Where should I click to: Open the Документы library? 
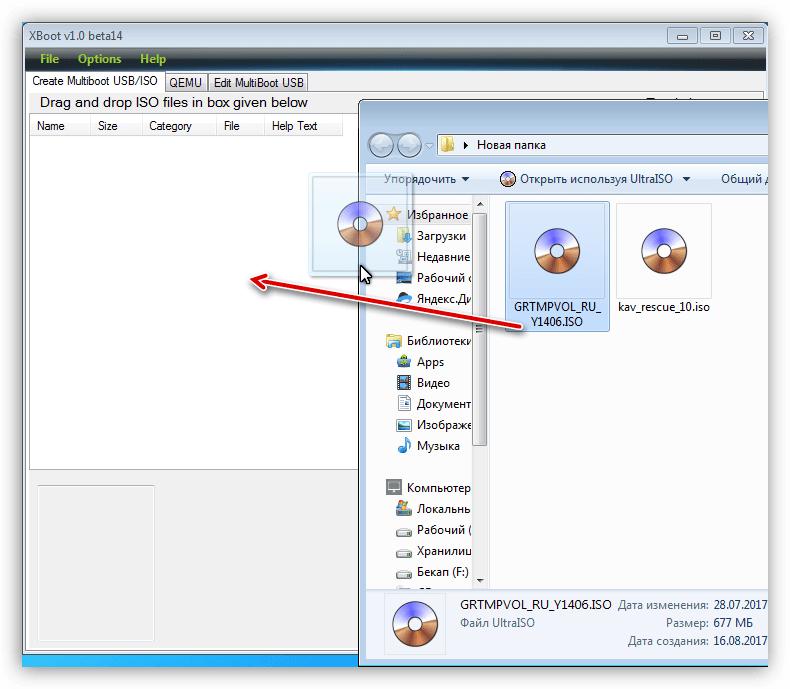click(443, 404)
